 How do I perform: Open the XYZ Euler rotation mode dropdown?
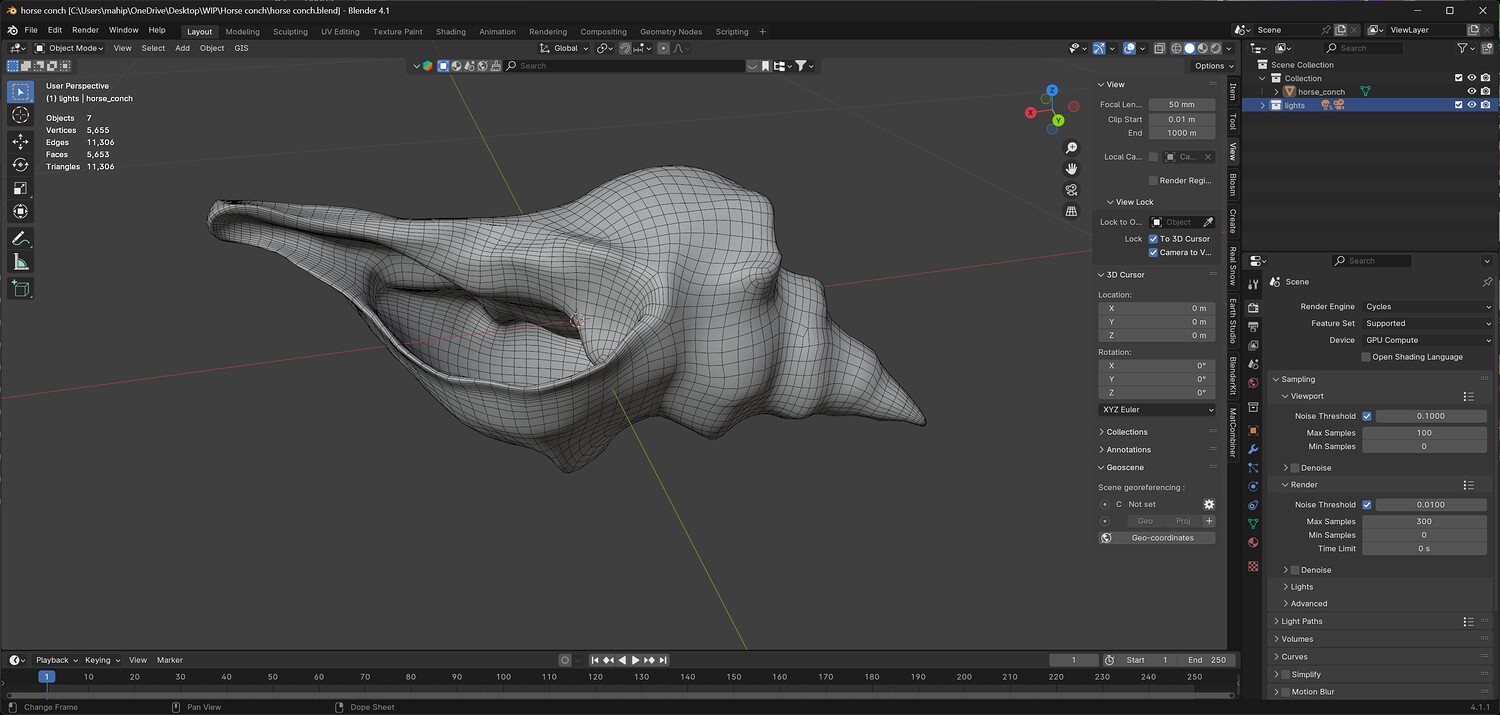pyautogui.click(x=1157, y=410)
